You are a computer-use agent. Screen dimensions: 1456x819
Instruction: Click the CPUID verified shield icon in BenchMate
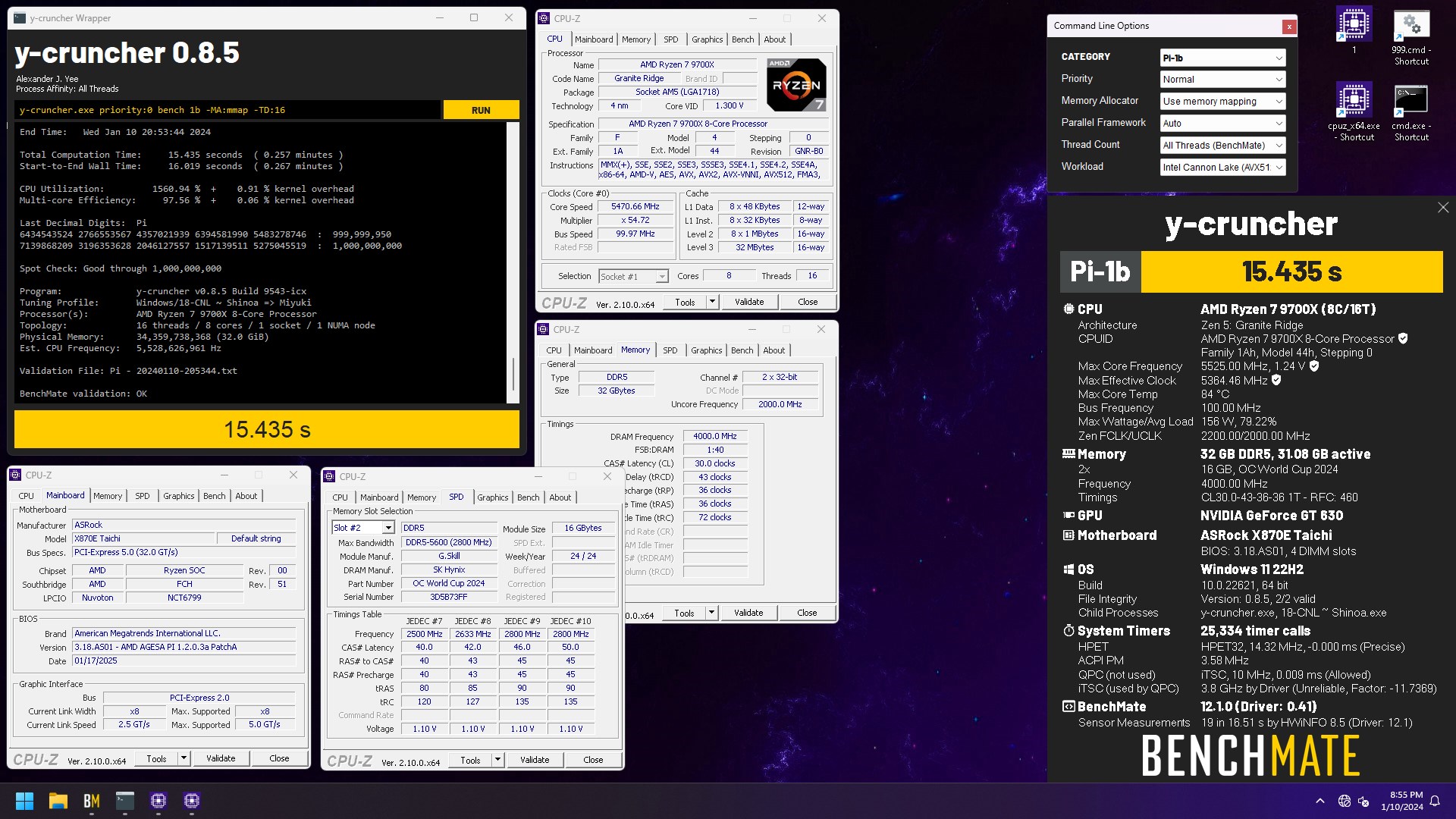coord(1404,339)
